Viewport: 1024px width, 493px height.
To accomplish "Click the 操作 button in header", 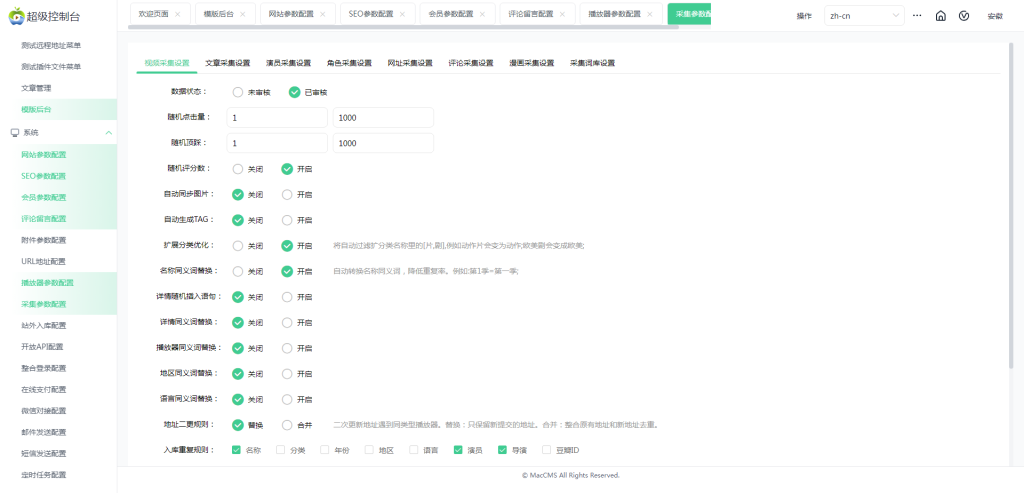I will click(x=804, y=16).
